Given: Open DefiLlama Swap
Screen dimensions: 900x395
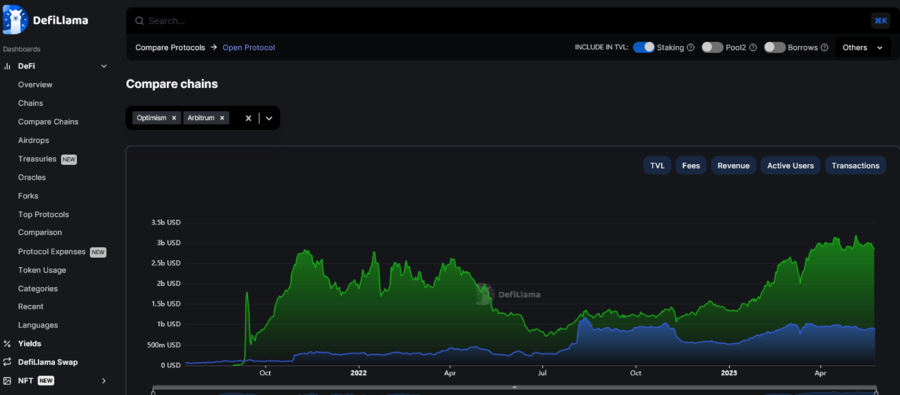Looking at the screenshot, I should click(48, 362).
